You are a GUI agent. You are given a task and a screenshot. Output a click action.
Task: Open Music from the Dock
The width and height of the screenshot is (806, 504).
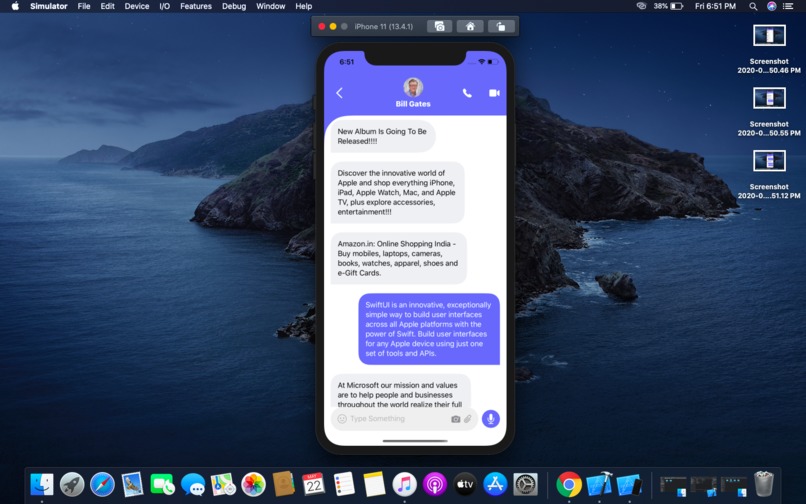tap(405, 484)
